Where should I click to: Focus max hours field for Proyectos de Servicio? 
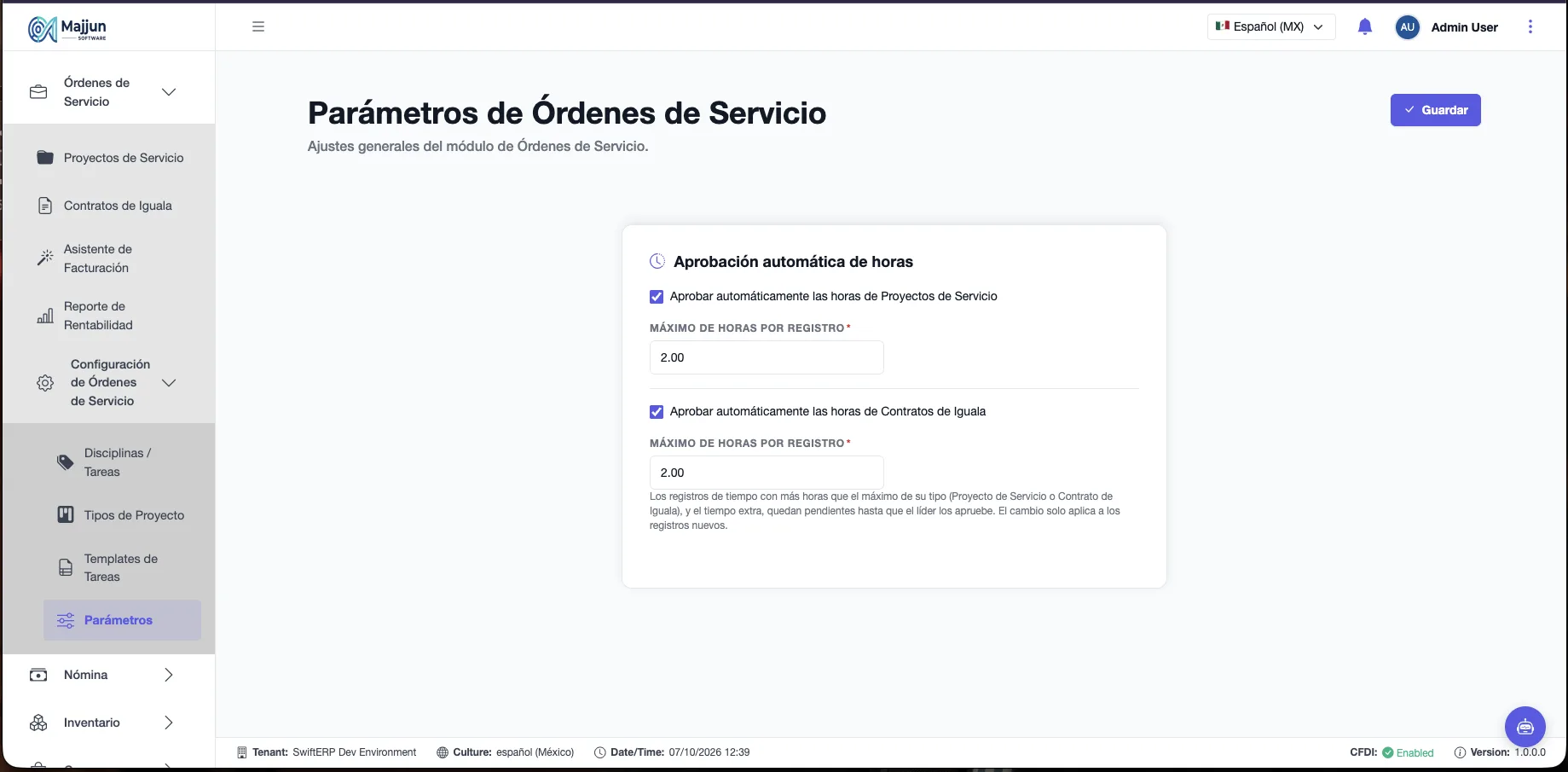(767, 357)
